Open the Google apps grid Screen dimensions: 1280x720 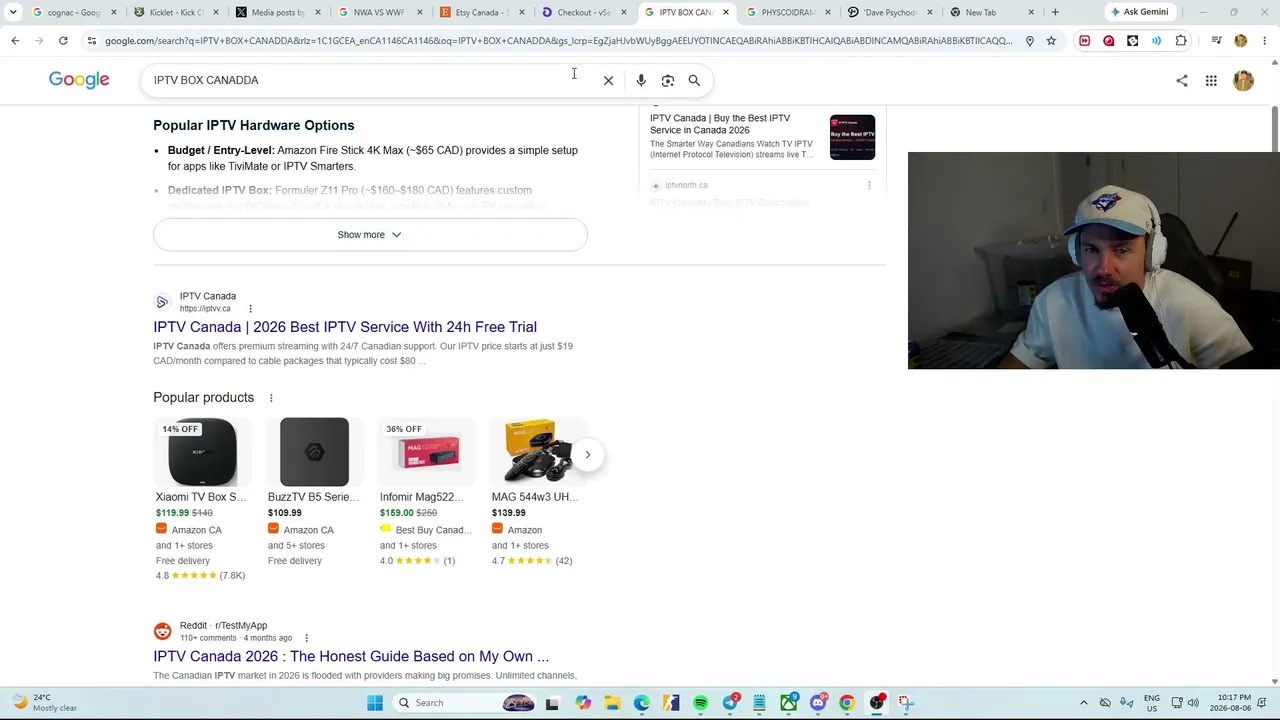(x=1211, y=80)
